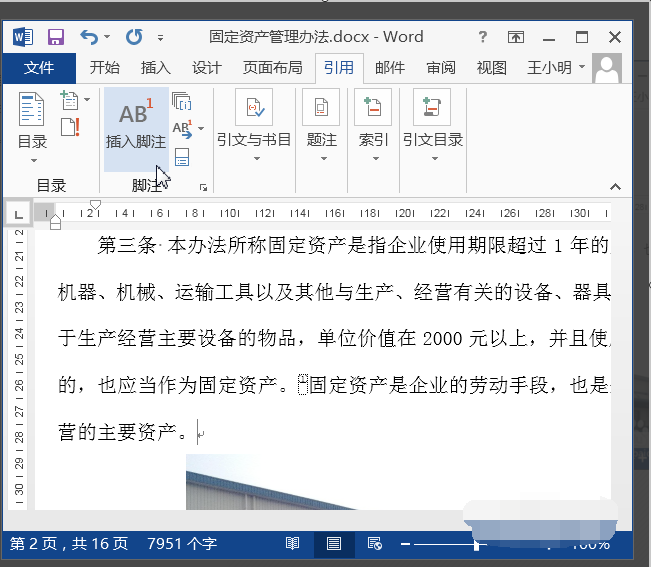The height and width of the screenshot is (567, 651).
Task: Click 插入脚注 insert footnote button
Action: [x=136, y=129]
